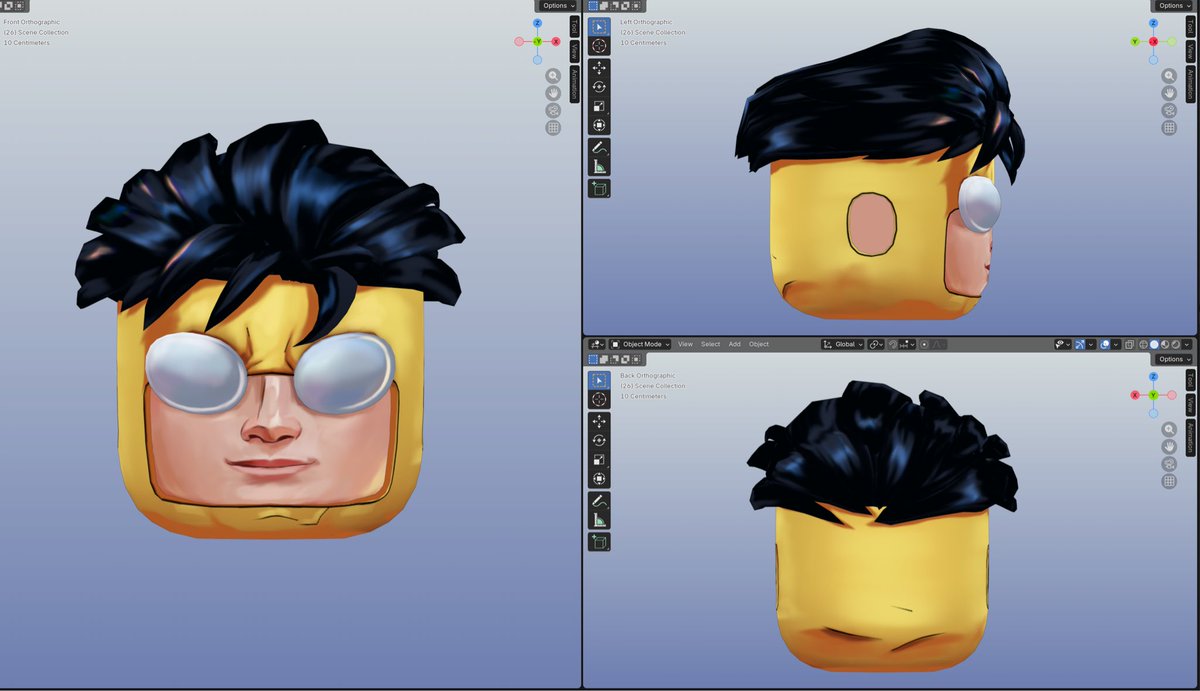Open the View menu in Back viewport
Image resolution: width=1200 pixels, height=691 pixels.
tap(685, 344)
